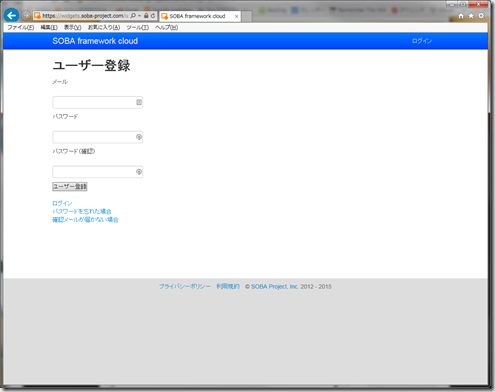Open favorites star icon
The image size is (495, 392).
471,16
